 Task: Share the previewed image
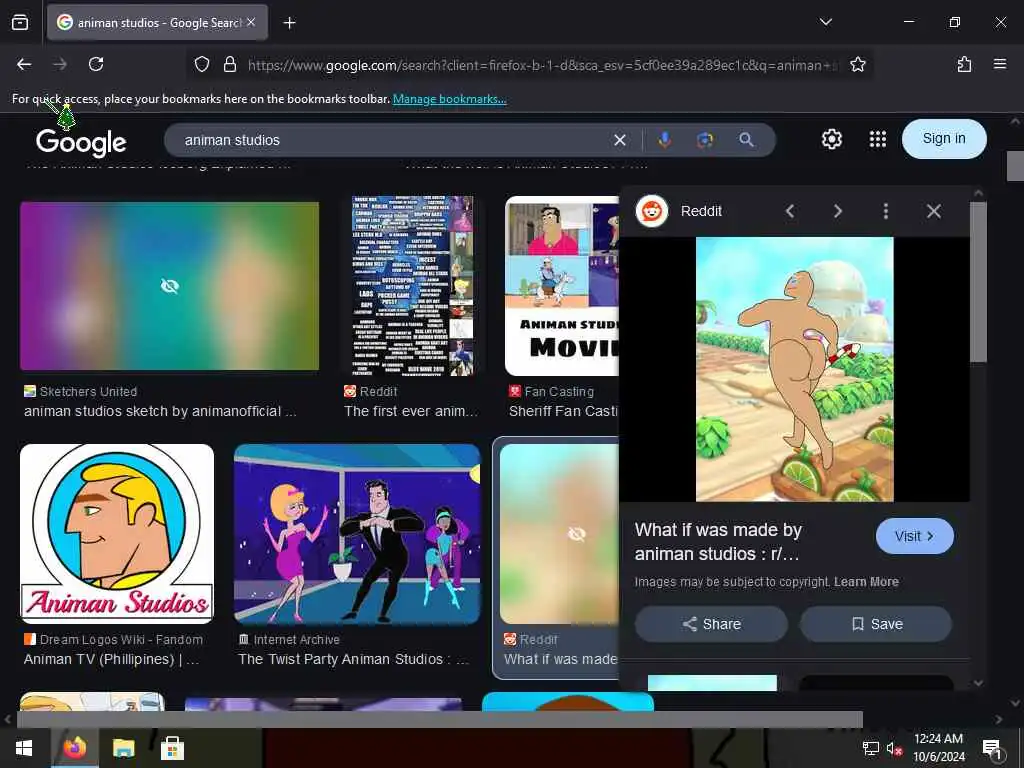(711, 624)
